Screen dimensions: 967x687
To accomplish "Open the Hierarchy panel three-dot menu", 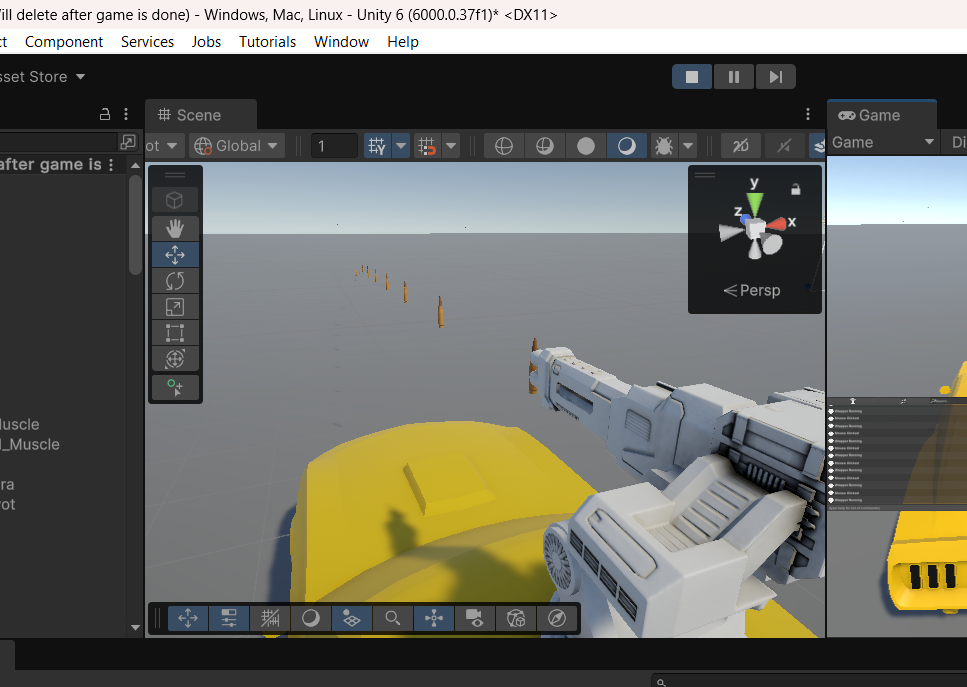I will [126, 114].
